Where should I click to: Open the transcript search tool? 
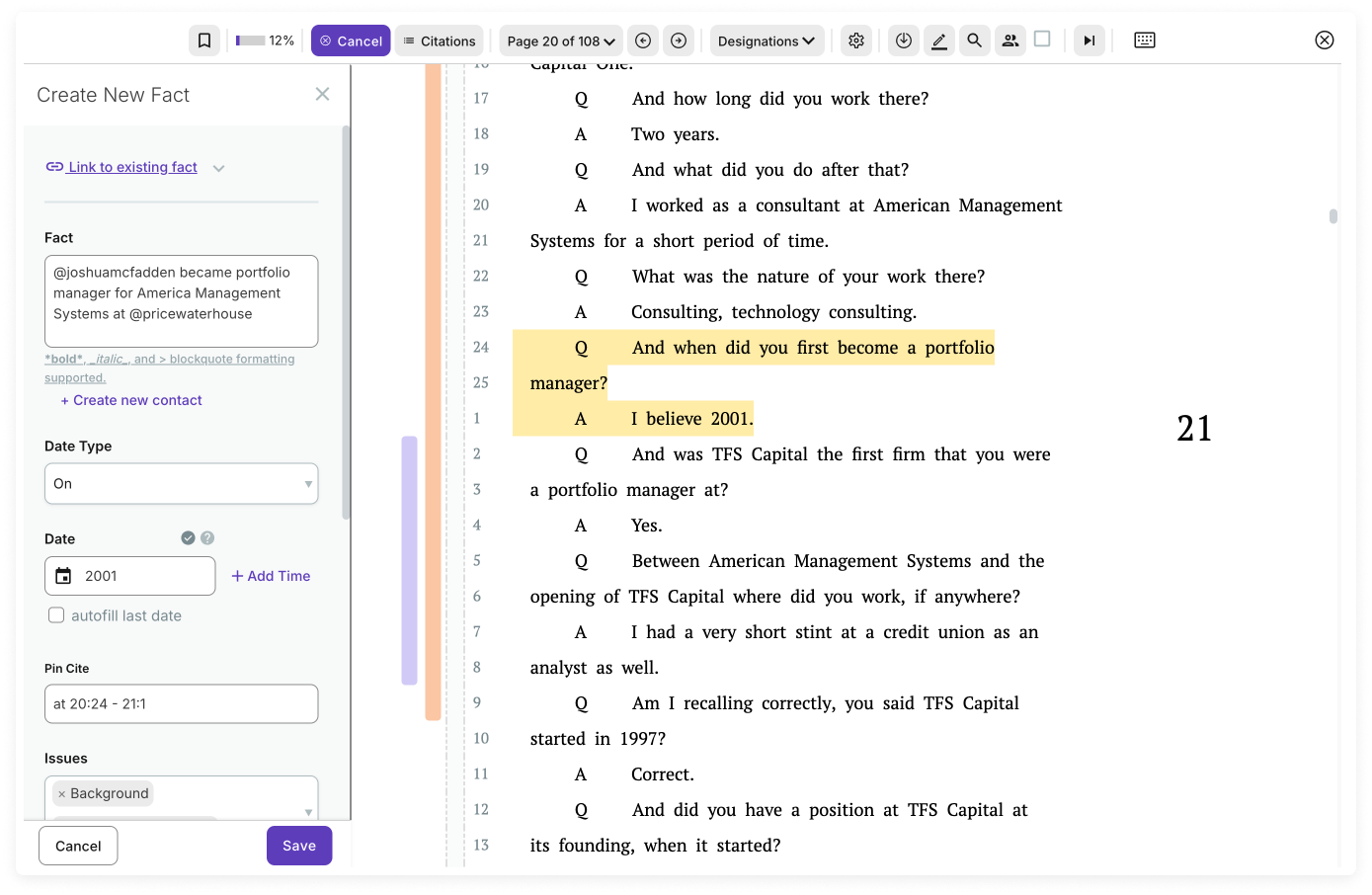[x=974, y=40]
